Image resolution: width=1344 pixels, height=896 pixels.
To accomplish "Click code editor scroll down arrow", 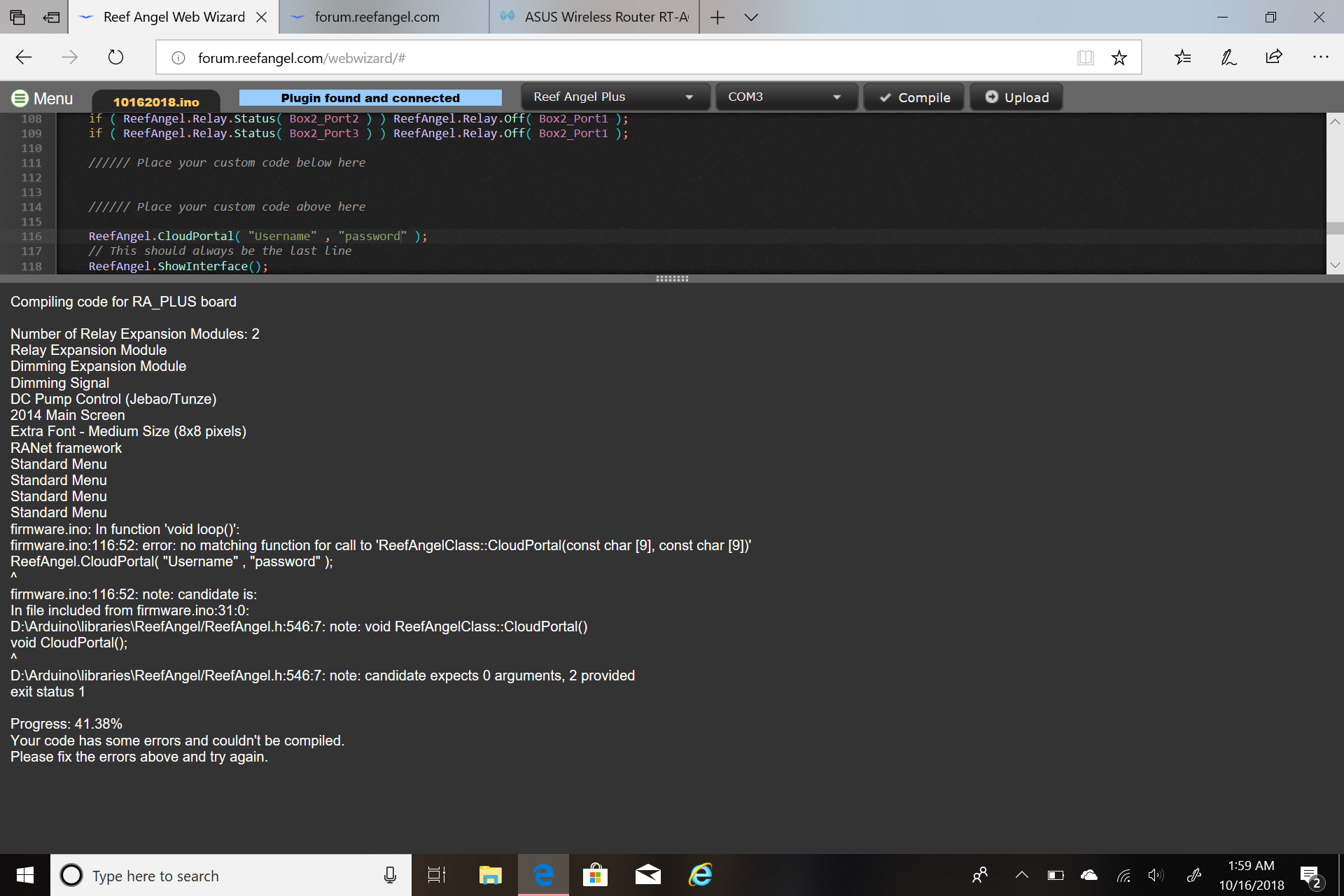I will [1335, 265].
